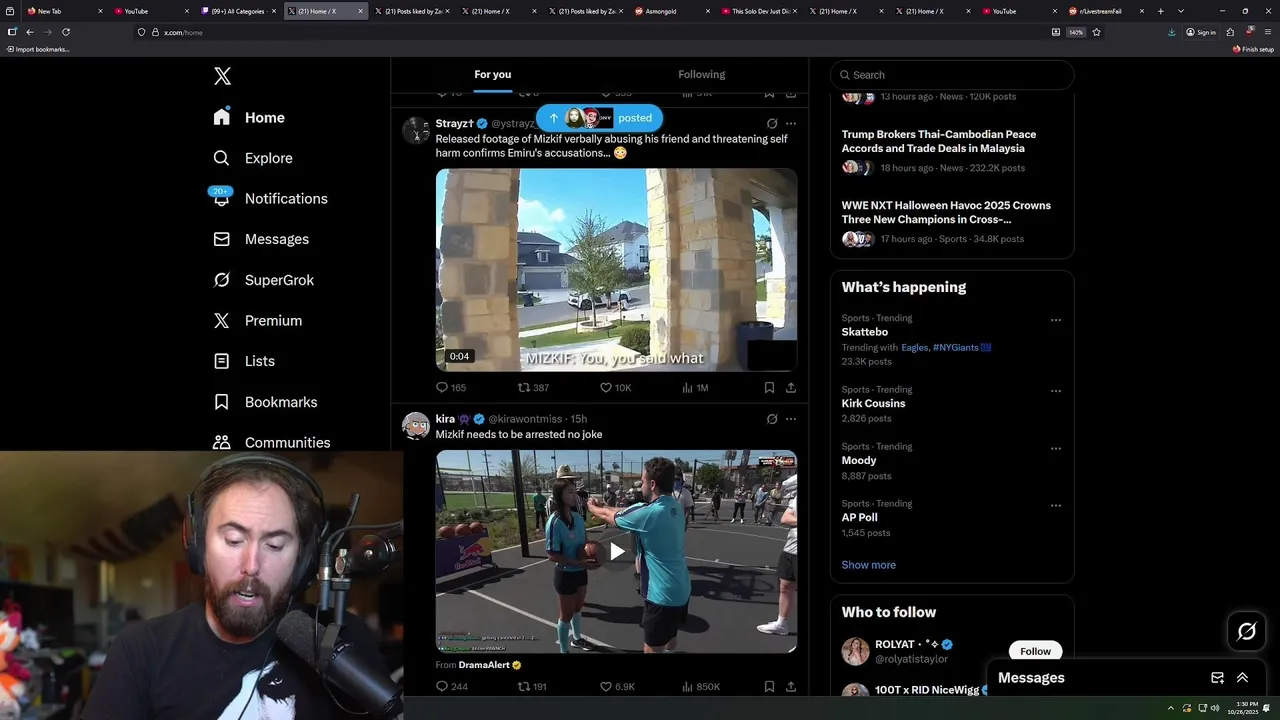The width and height of the screenshot is (1280, 720).
Task: Open Trump Brokers Thai-Cambodian Peace news
Action: coord(952,150)
